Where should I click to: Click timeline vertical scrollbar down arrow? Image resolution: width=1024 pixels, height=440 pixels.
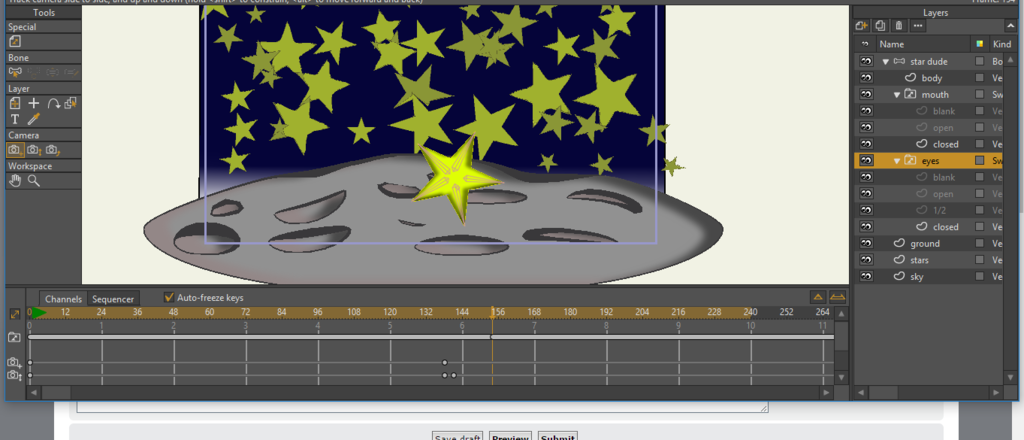[x=842, y=377]
